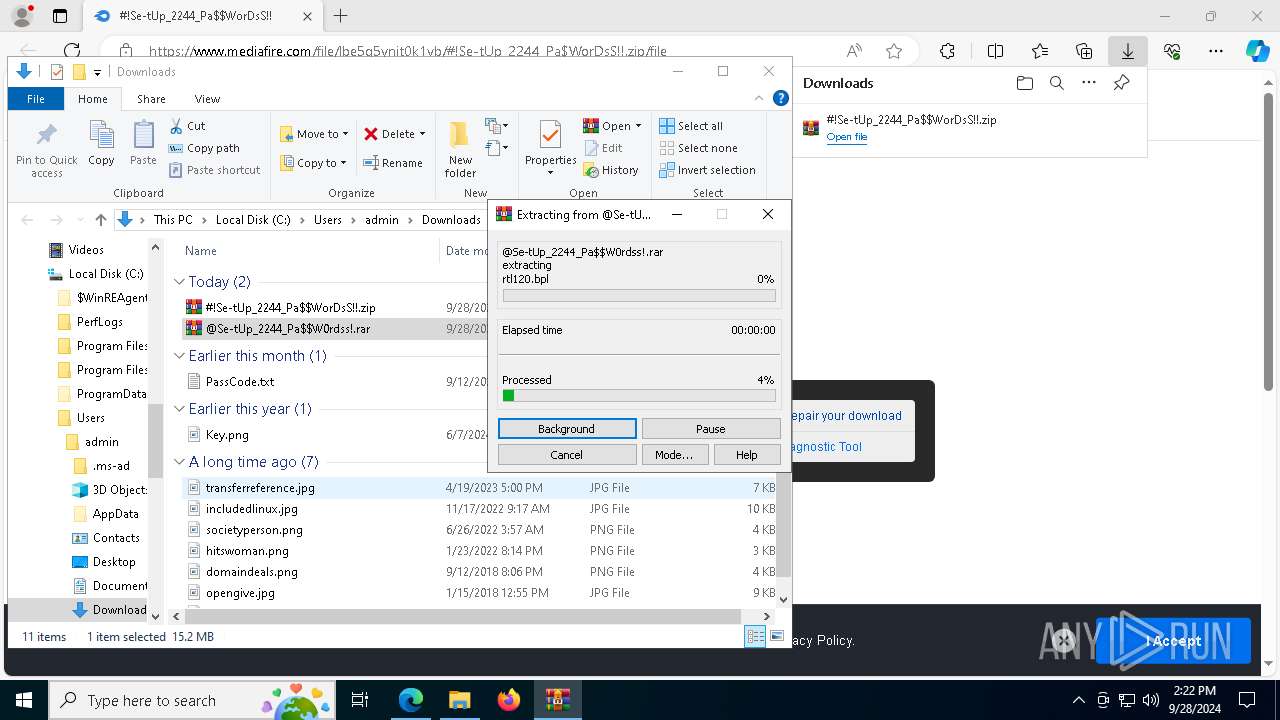
Task: Click the Rename ribbon button
Action: coord(393,163)
